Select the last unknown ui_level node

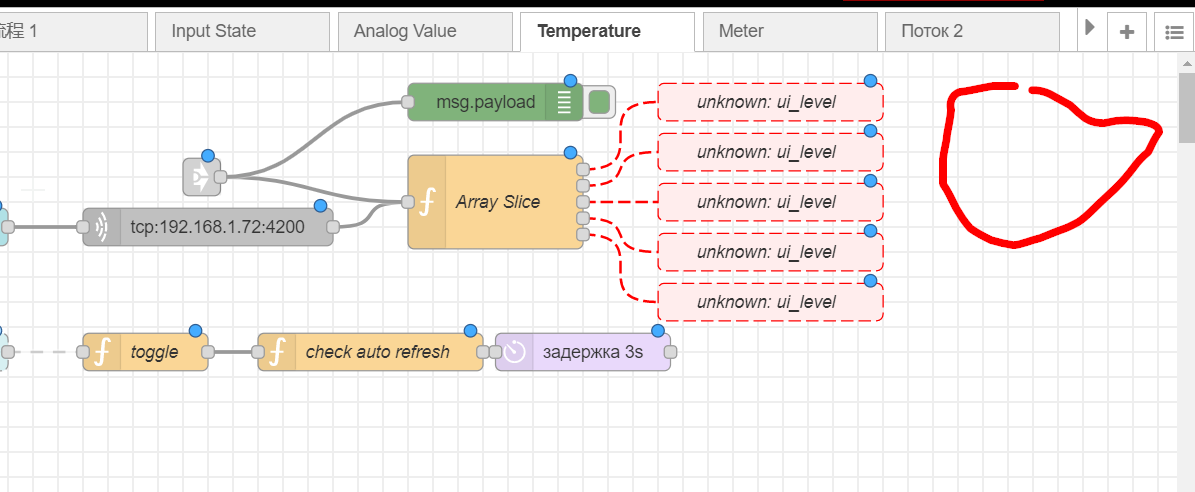[x=770, y=302]
